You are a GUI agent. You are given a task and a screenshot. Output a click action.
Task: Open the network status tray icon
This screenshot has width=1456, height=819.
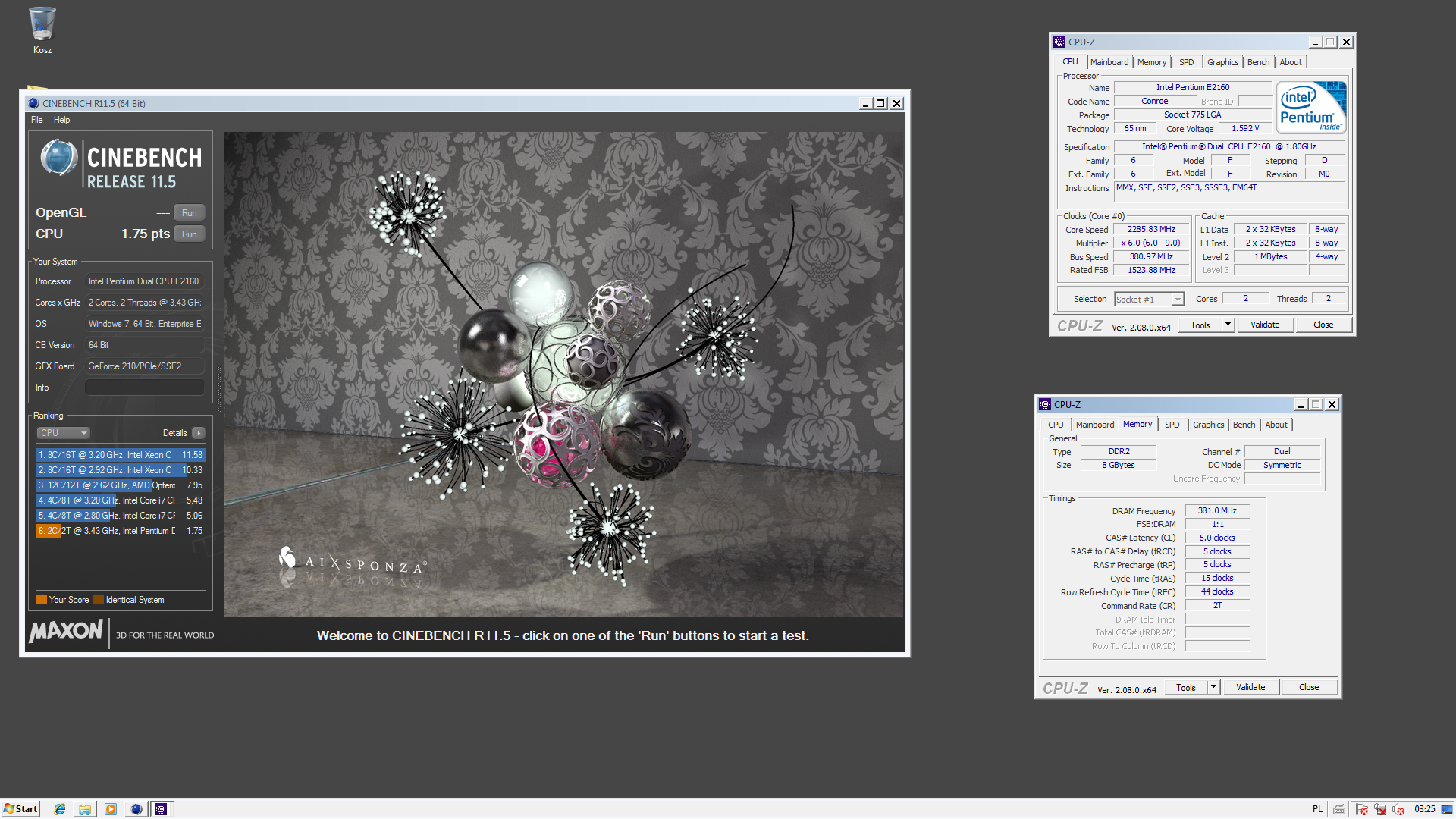click(x=1380, y=809)
